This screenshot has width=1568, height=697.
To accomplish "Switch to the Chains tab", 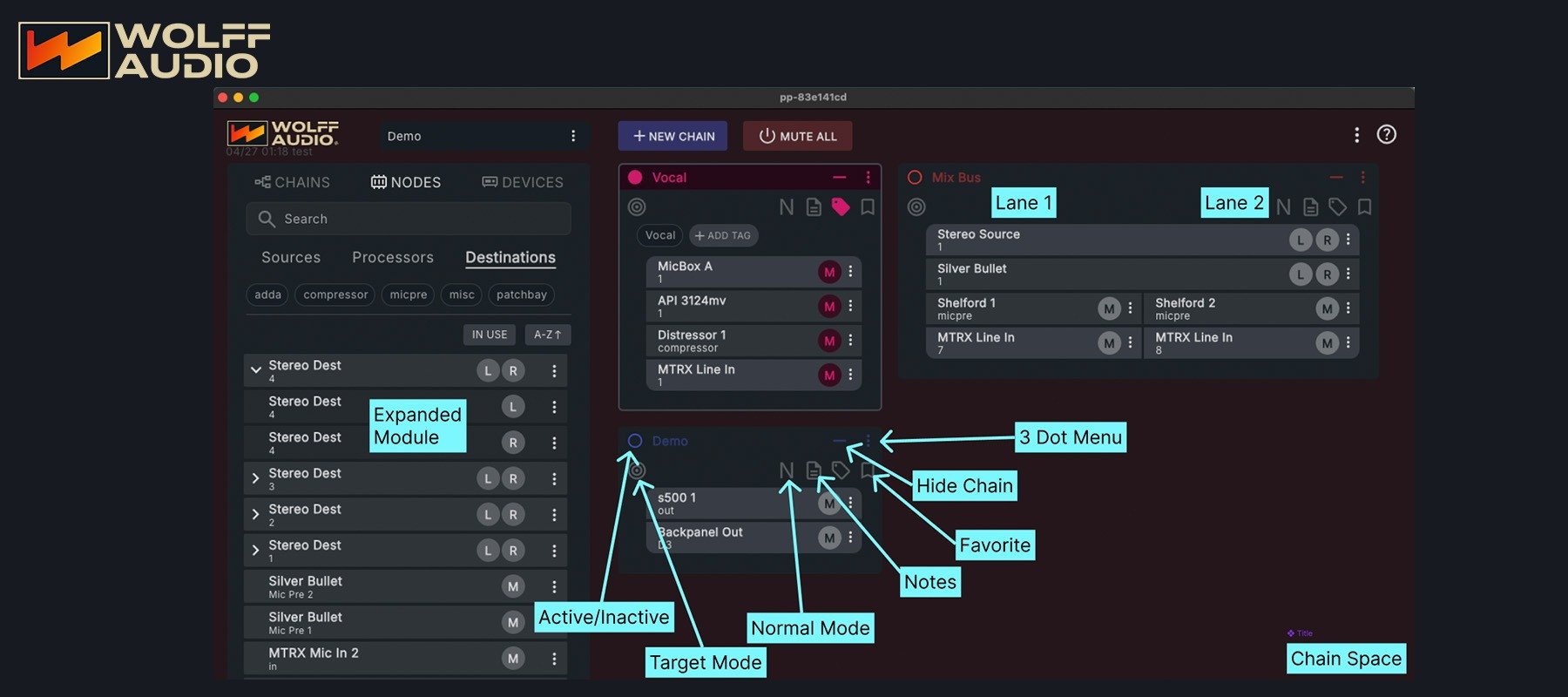I will coord(293,182).
